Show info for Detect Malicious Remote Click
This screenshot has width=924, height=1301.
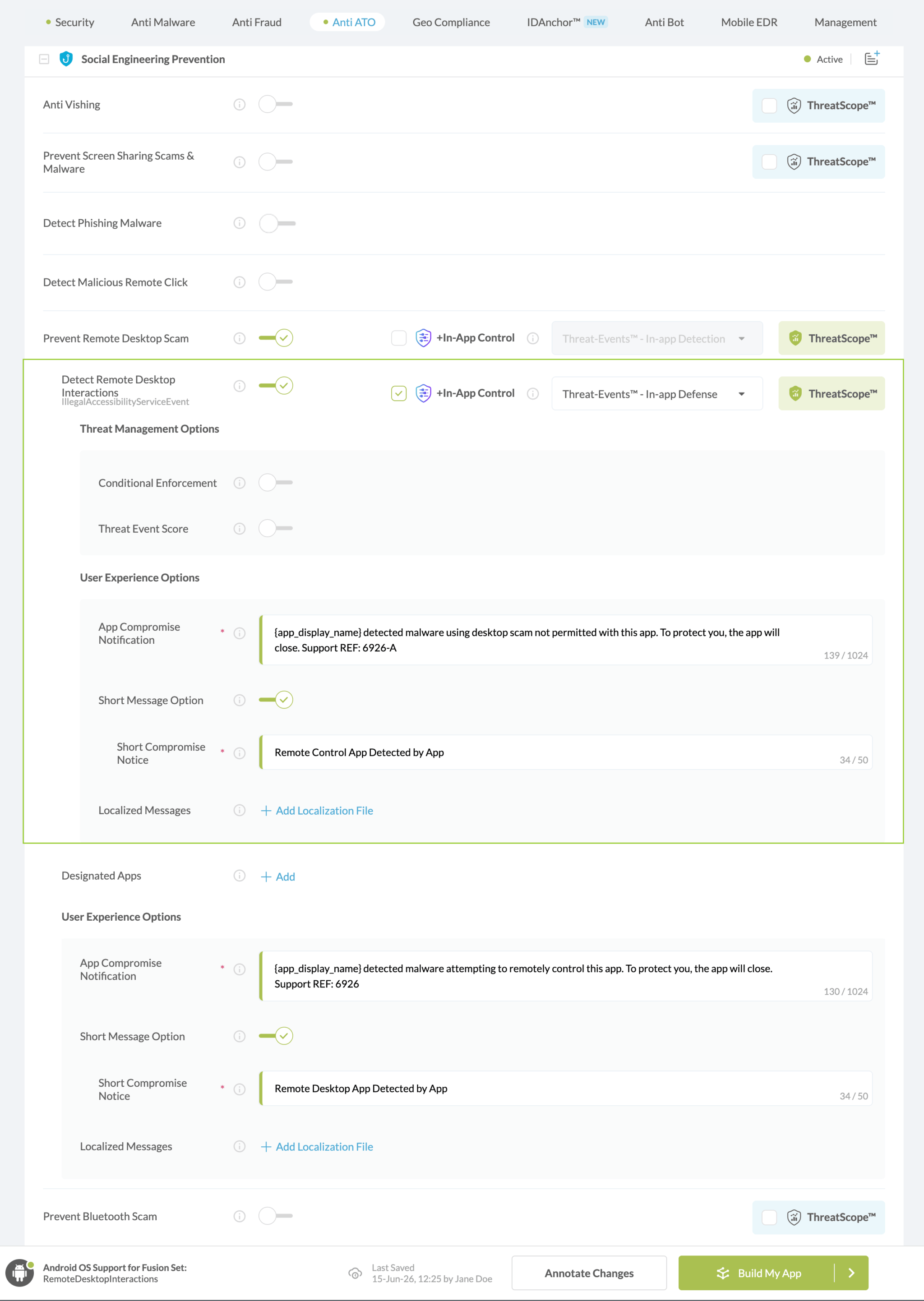coord(240,282)
